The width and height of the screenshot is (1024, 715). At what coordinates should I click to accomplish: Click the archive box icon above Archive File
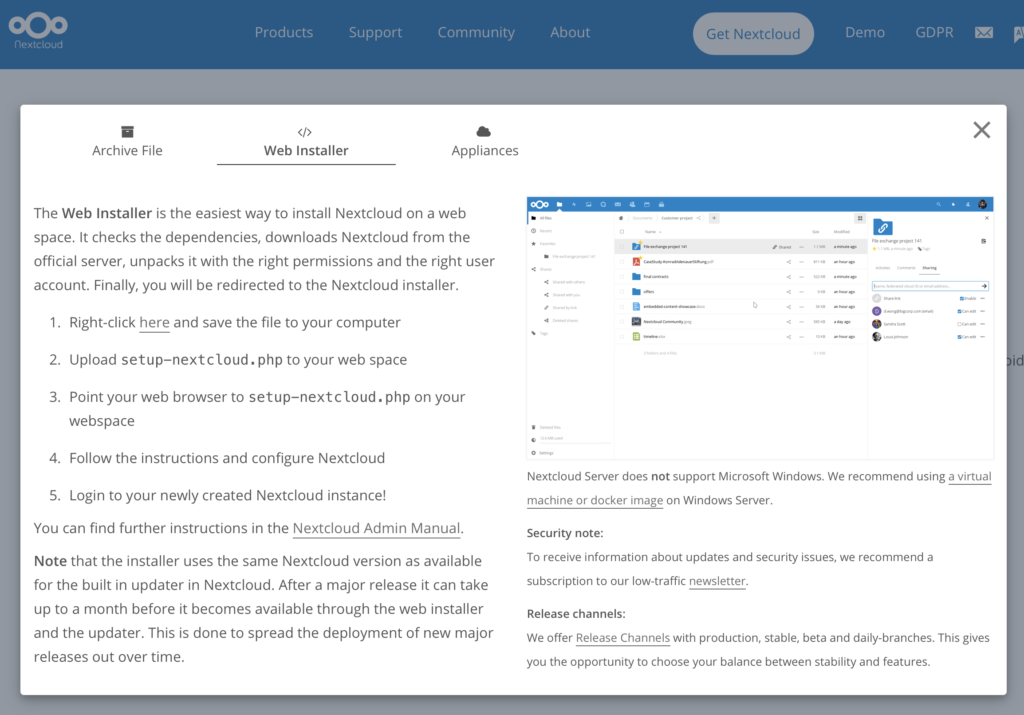pos(127,131)
